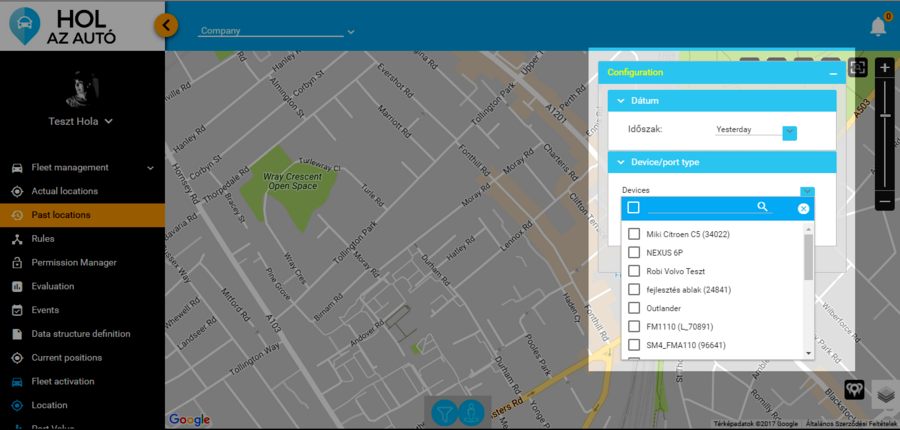Open the Időszak Yesterday dropdown
Viewport: 900px width, 430px height.
[x=789, y=131]
